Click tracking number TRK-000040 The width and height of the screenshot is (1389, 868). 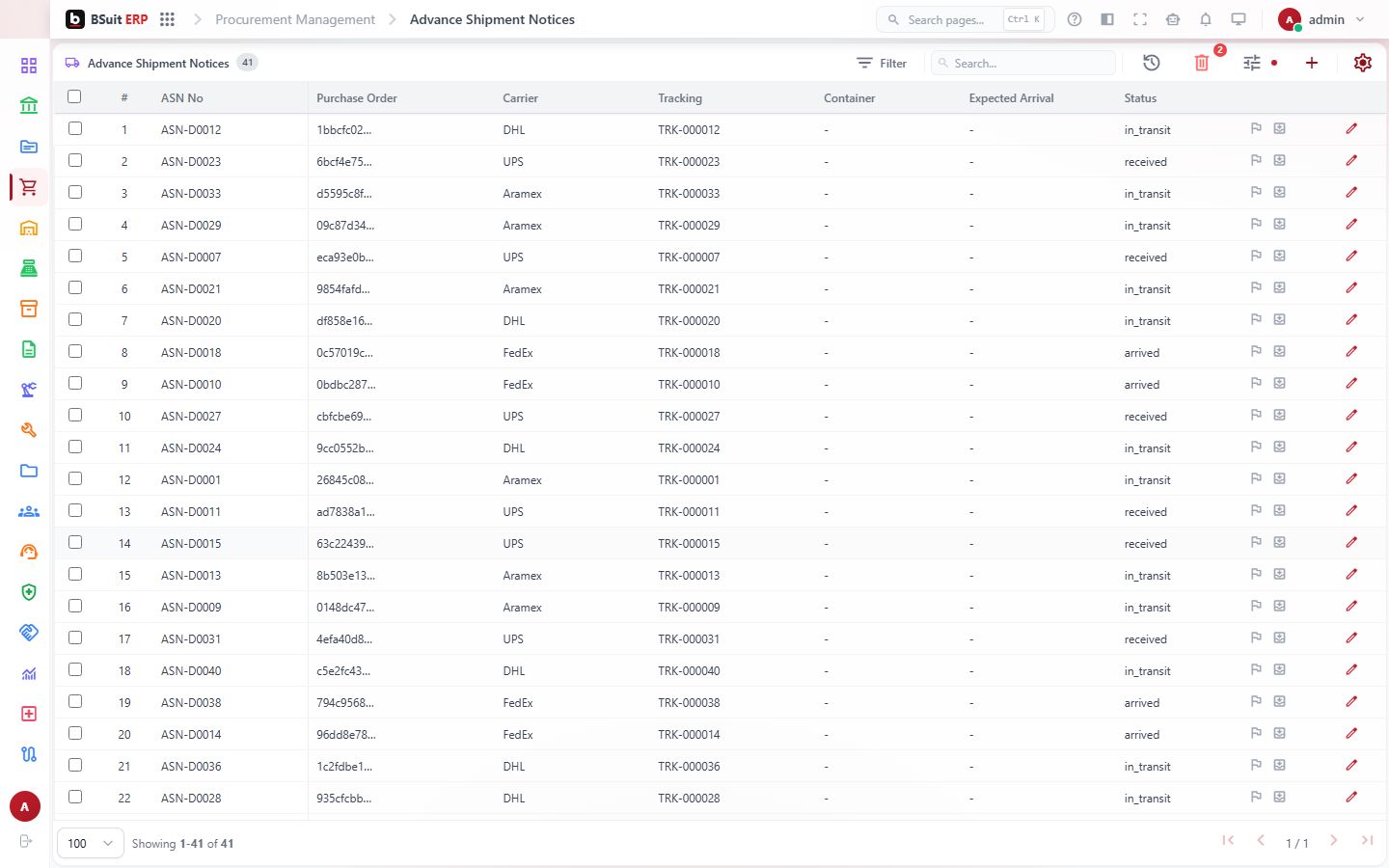pos(689,671)
